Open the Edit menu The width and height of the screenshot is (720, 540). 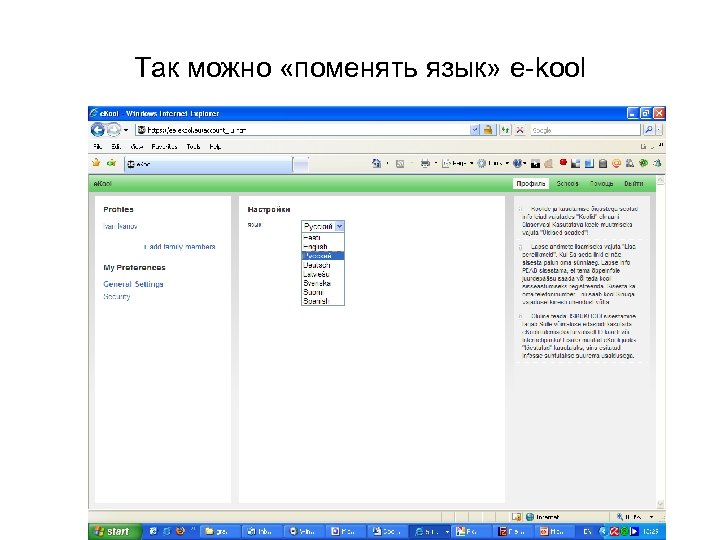116,146
